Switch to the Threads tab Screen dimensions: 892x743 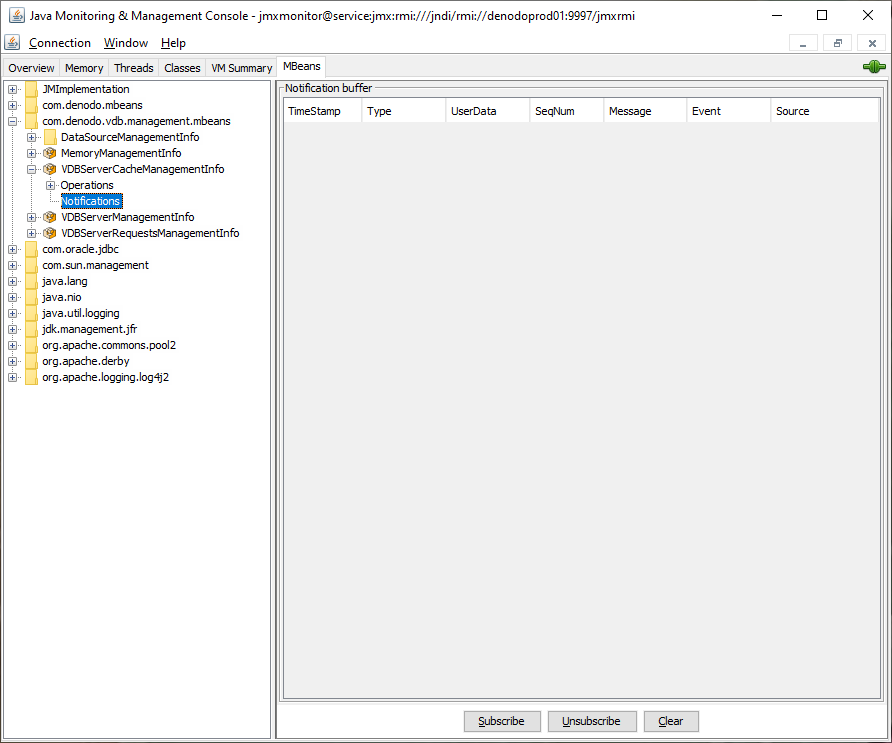134,68
